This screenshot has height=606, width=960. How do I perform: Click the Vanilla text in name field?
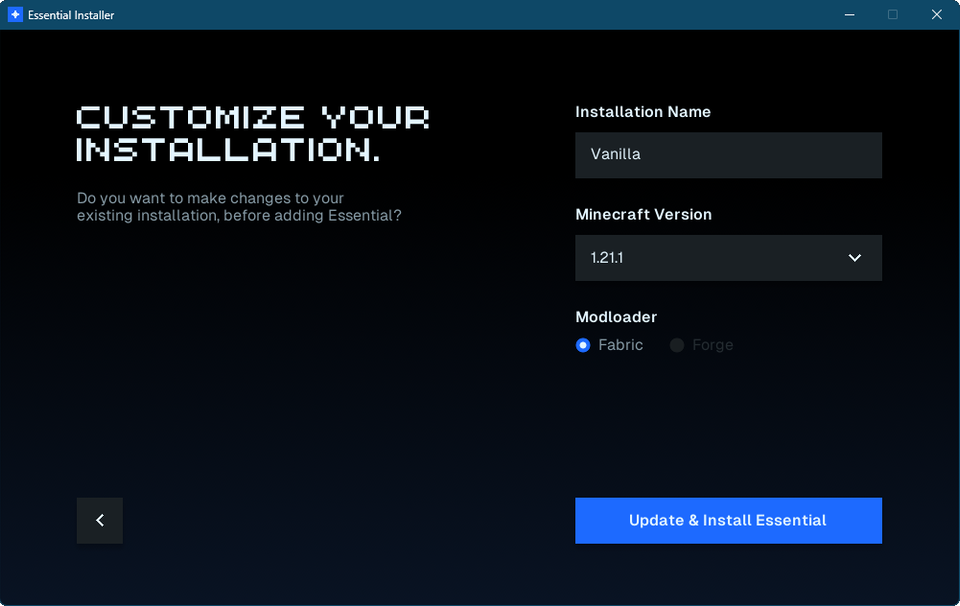[x=615, y=154]
